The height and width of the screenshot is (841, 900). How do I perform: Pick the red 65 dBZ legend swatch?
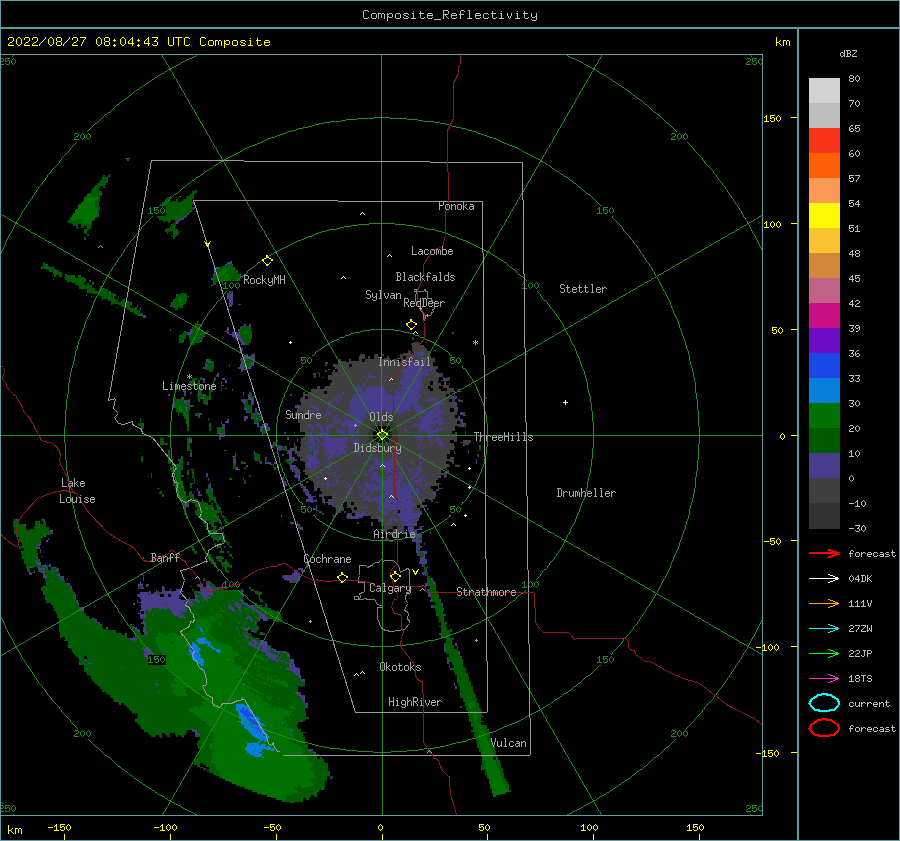pyautogui.click(x=824, y=140)
